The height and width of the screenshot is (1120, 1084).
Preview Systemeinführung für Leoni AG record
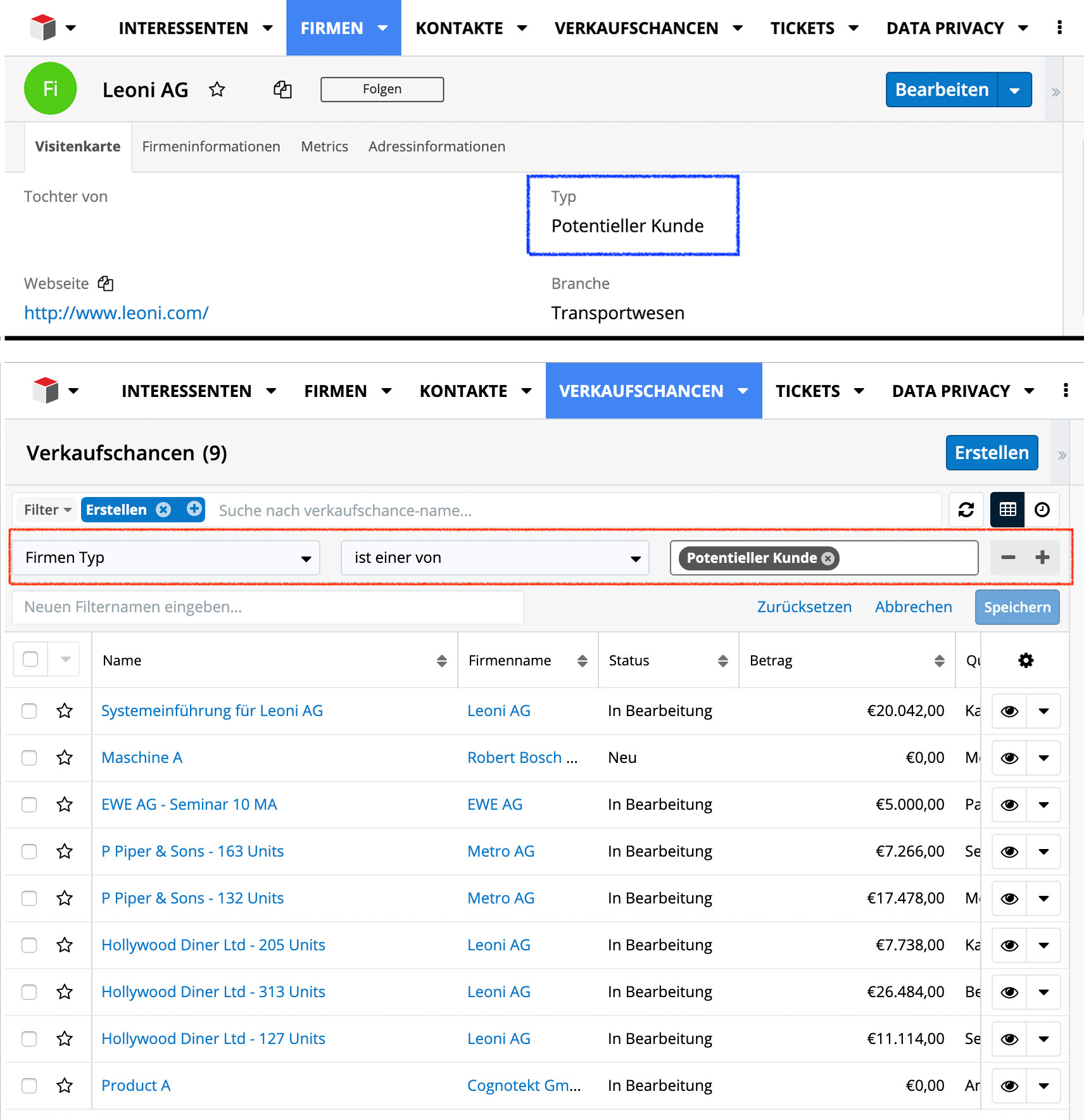pos(1009,710)
